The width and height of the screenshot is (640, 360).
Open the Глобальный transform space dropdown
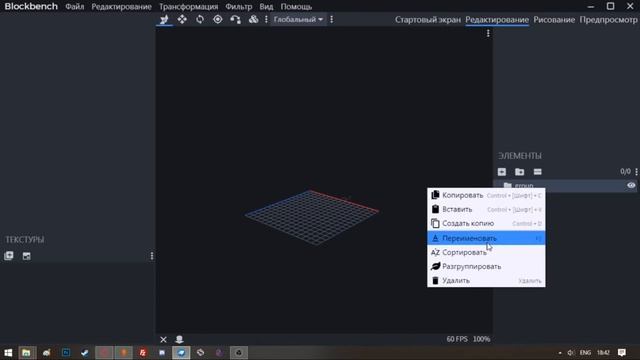click(298, 19)
